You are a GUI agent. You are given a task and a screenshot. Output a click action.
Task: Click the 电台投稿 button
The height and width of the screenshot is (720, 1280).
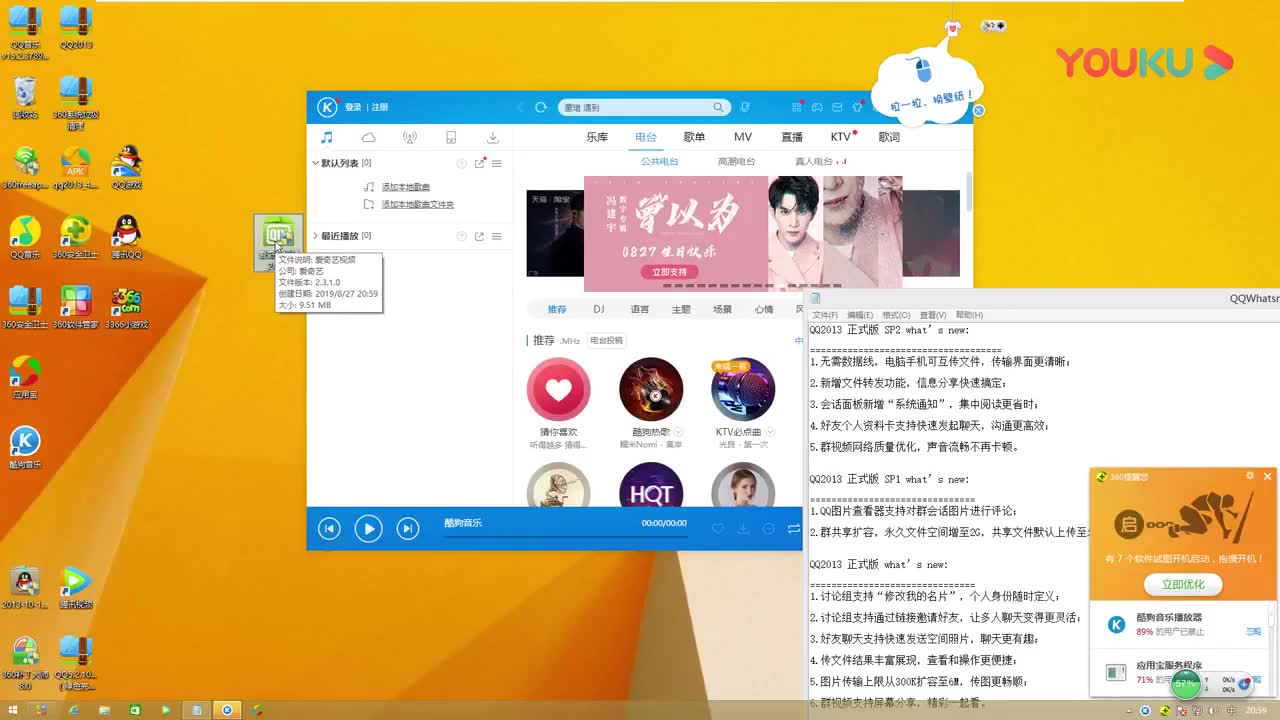click(x=606, y=341)
